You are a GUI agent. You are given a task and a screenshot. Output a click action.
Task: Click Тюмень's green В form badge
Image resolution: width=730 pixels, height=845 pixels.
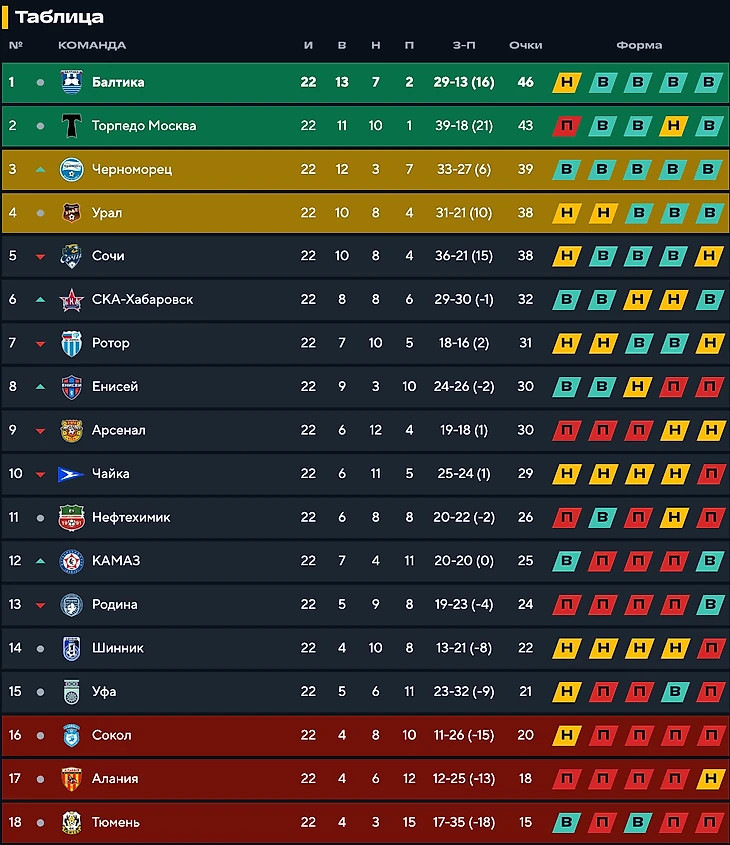(567, 822)
